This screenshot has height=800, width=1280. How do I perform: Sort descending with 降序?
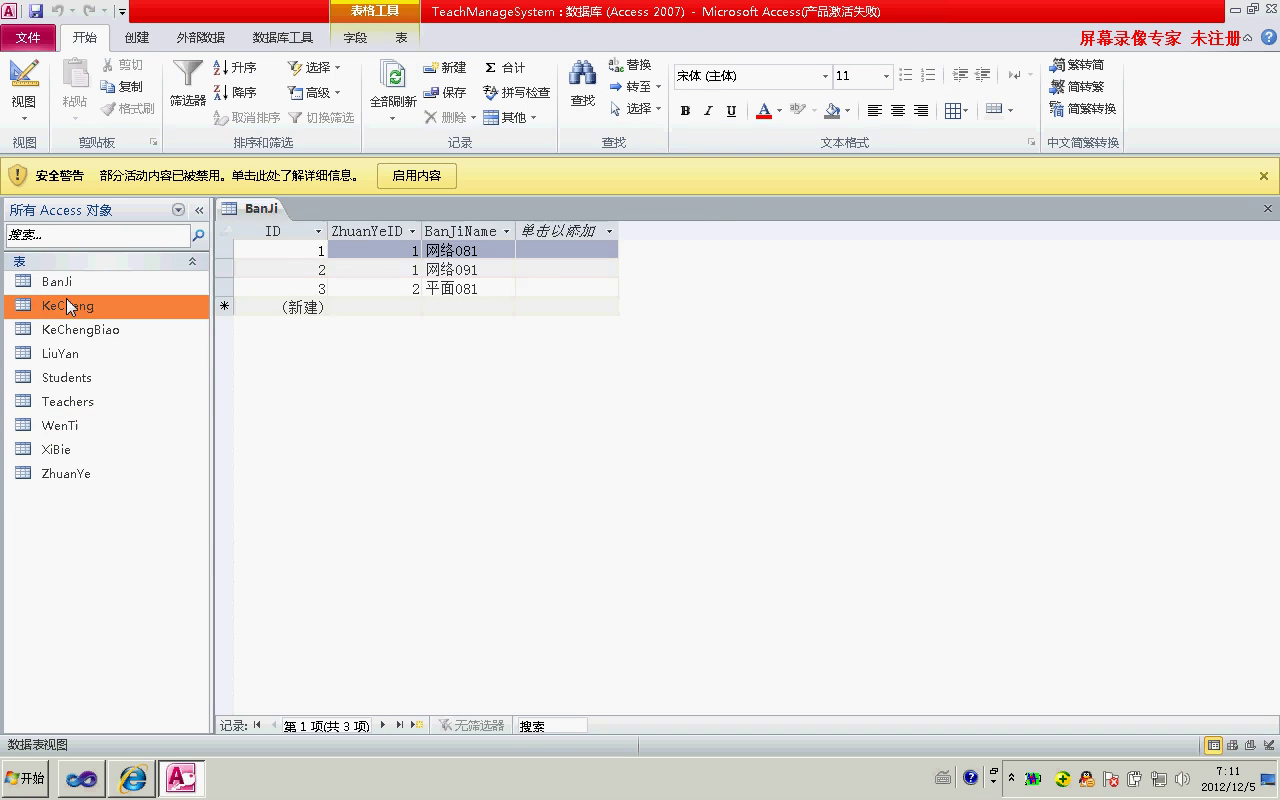pyautogui.click(x=236, y=92)
